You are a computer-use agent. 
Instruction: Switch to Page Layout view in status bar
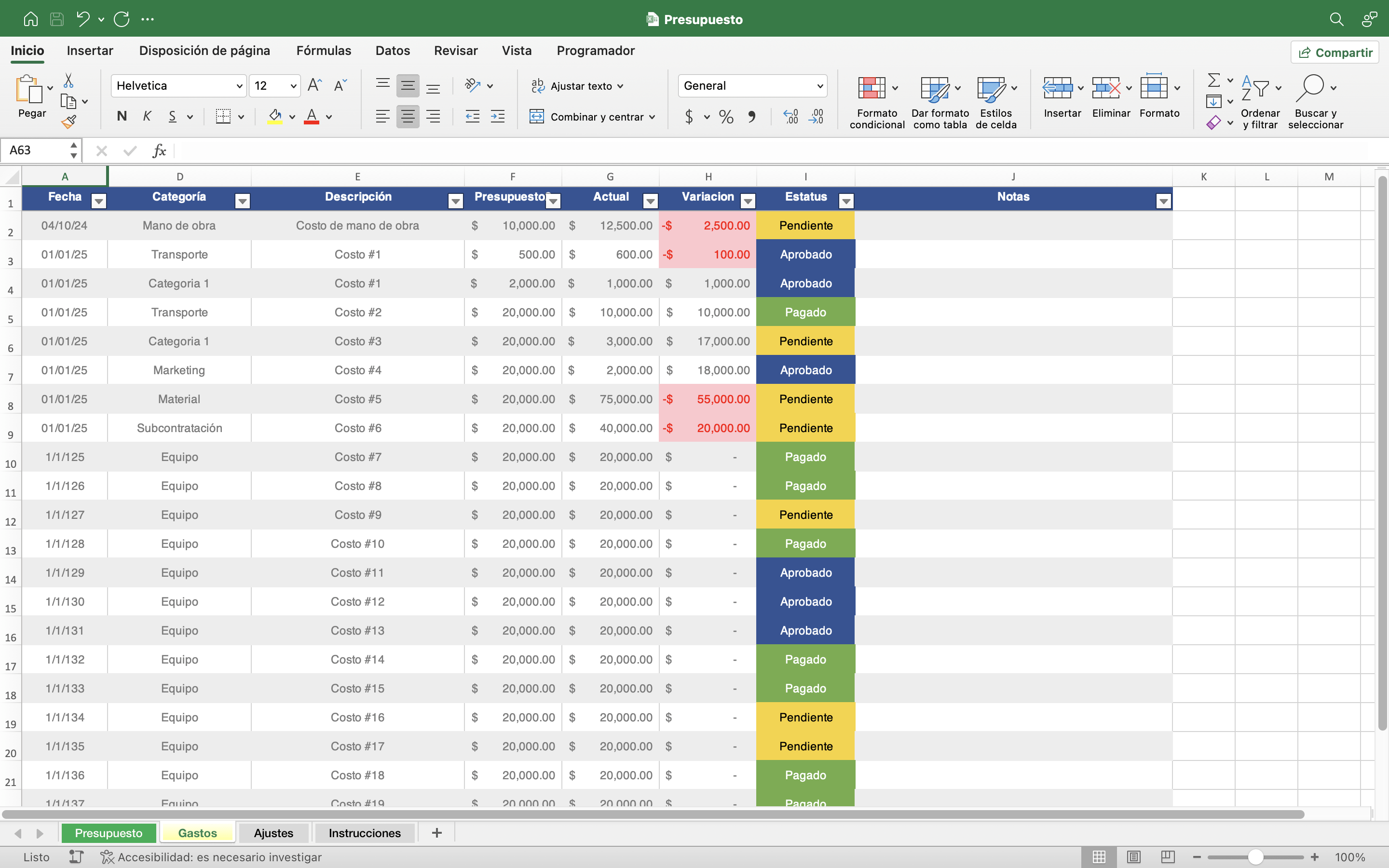pos(1133,856)
